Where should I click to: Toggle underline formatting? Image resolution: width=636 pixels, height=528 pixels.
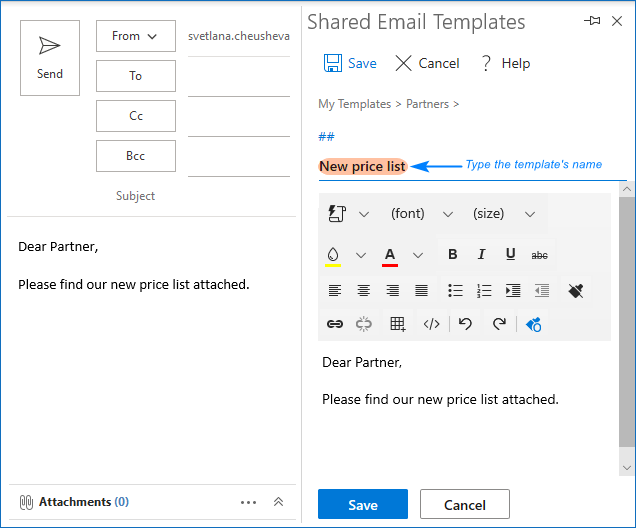click(x=510, y=255)
